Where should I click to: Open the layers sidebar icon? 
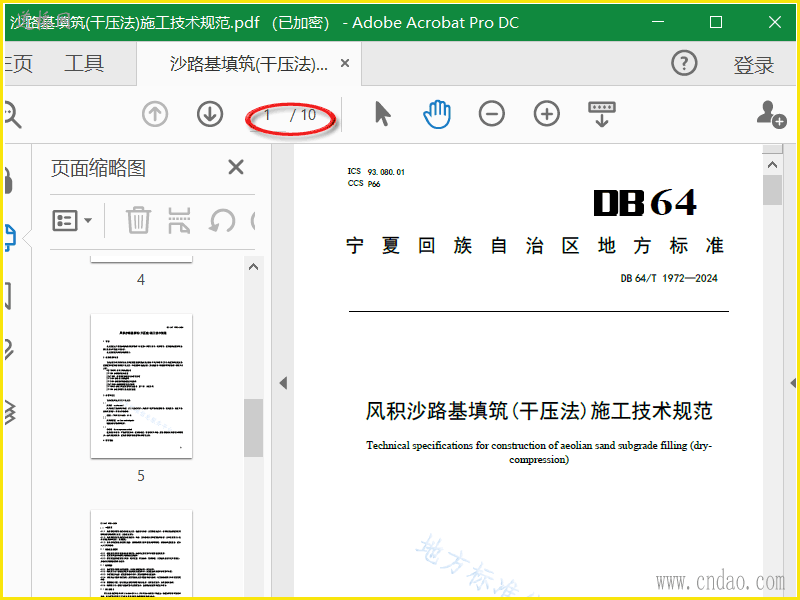pos(10,412)
